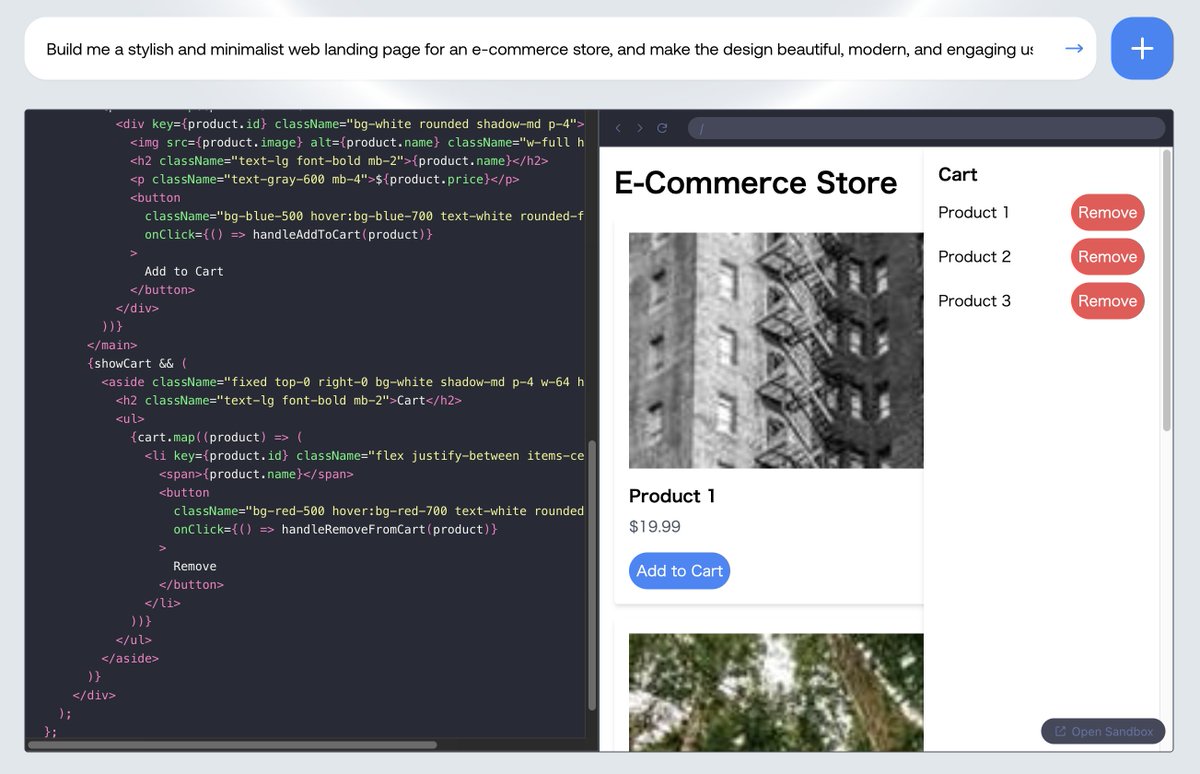Remove Product 2 from the cart
The image size is (1200, 774).
point(1107,256)
